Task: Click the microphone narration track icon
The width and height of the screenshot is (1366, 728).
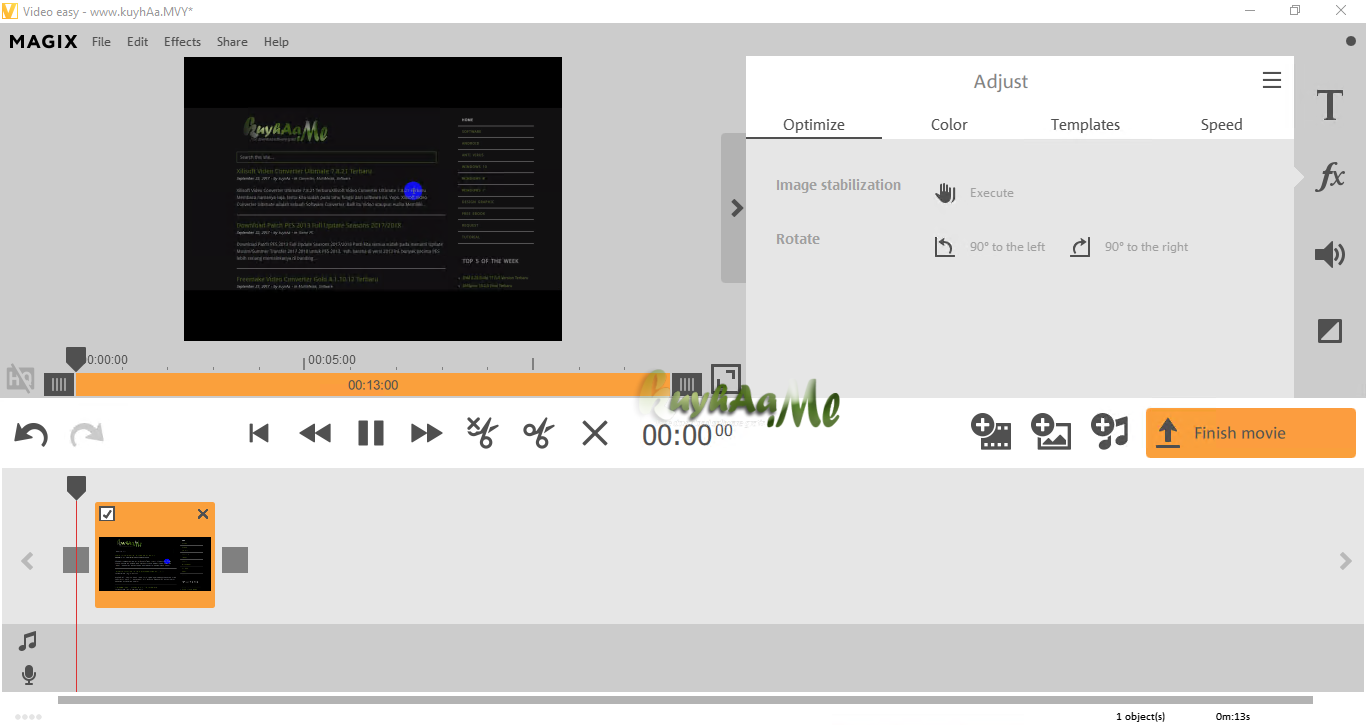Action: 29,675
